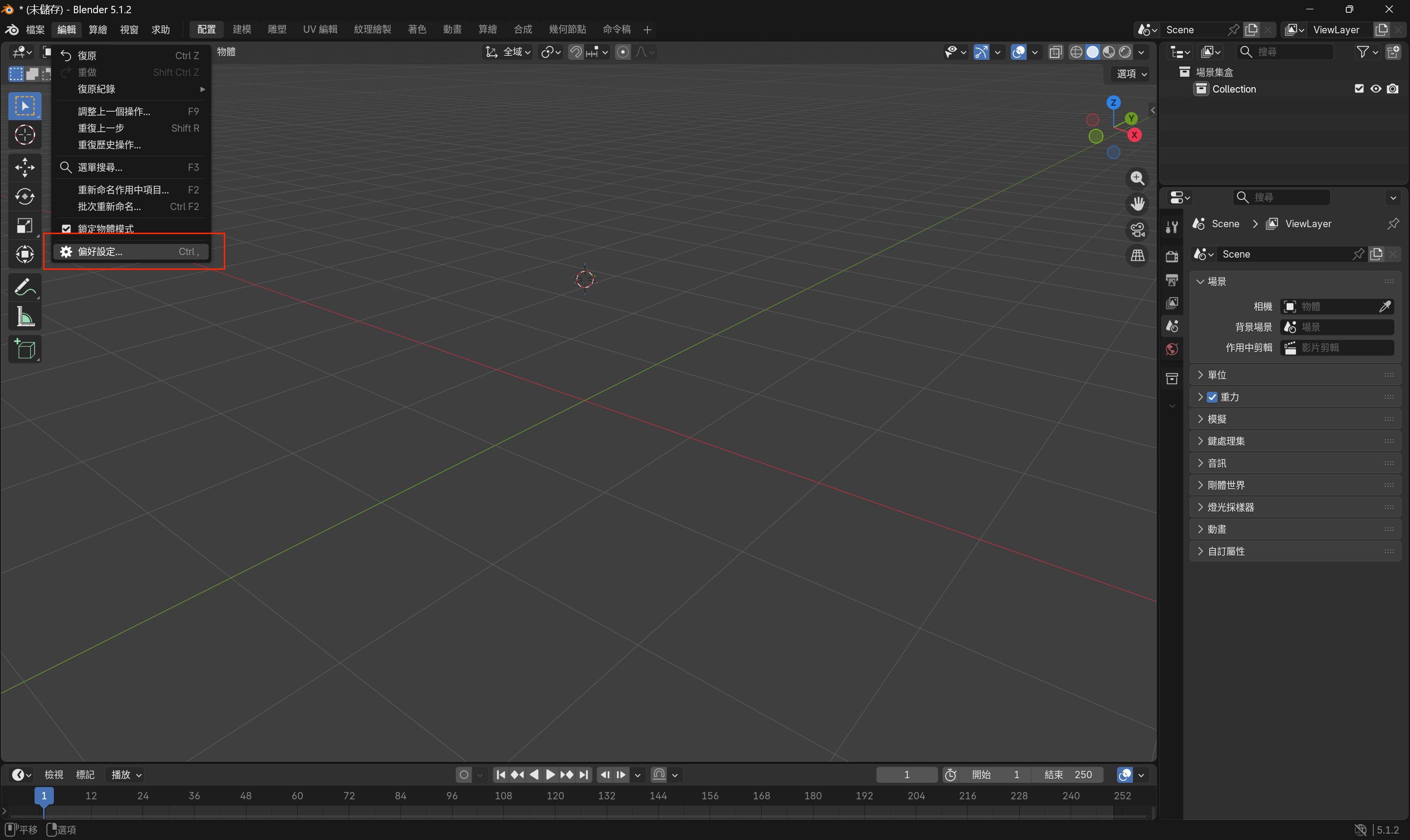Select 選單搜尋 menu entry
This screenshot has height=840, width=1410.
[132, 167]
